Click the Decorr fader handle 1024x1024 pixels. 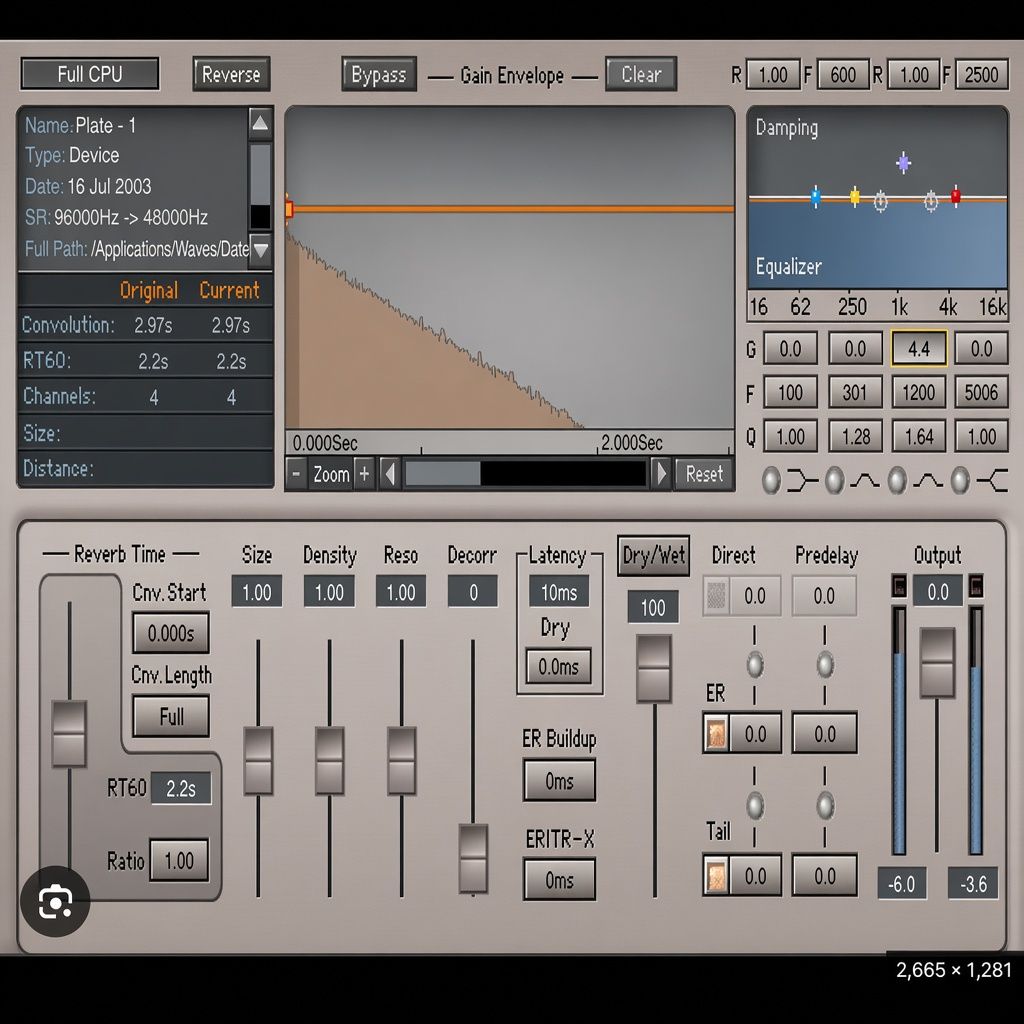[473, 857]
